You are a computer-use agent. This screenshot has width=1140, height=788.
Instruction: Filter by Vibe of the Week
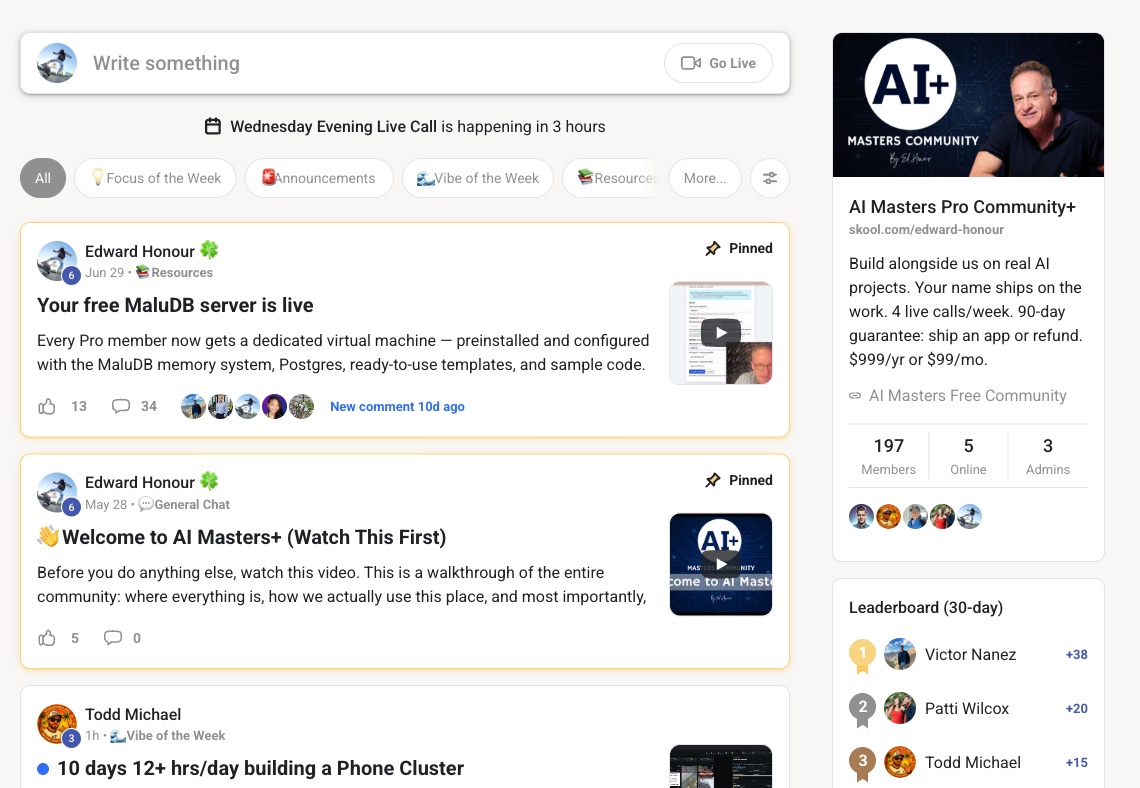pos(478,178)
